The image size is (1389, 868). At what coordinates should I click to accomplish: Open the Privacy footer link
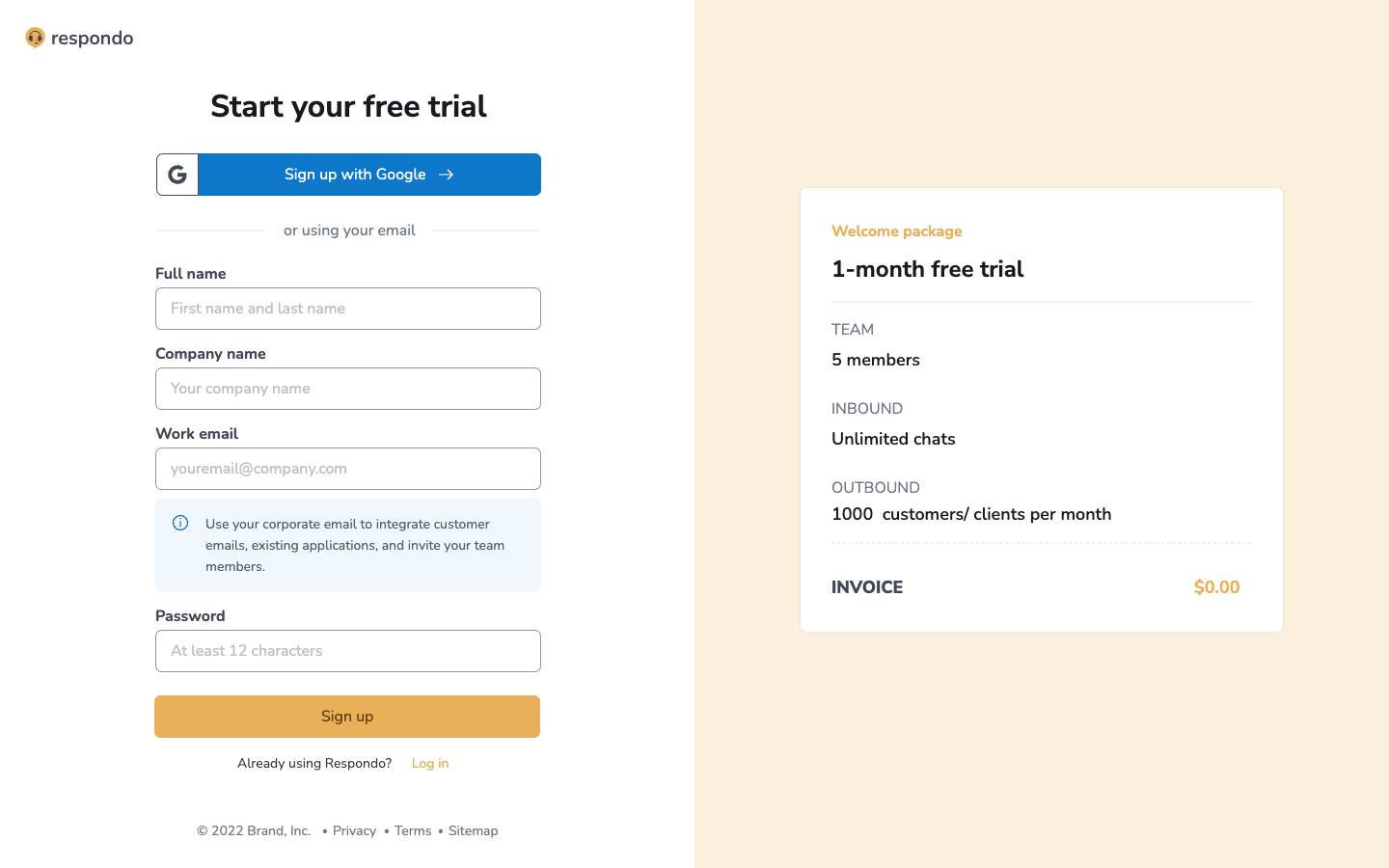click(x=354, y=830)
